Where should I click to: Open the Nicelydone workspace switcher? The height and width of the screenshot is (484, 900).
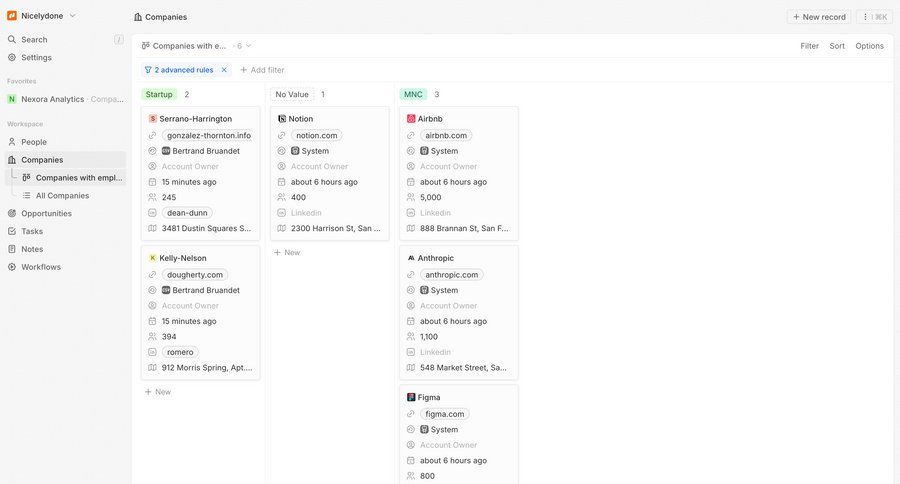coord(42,16)
